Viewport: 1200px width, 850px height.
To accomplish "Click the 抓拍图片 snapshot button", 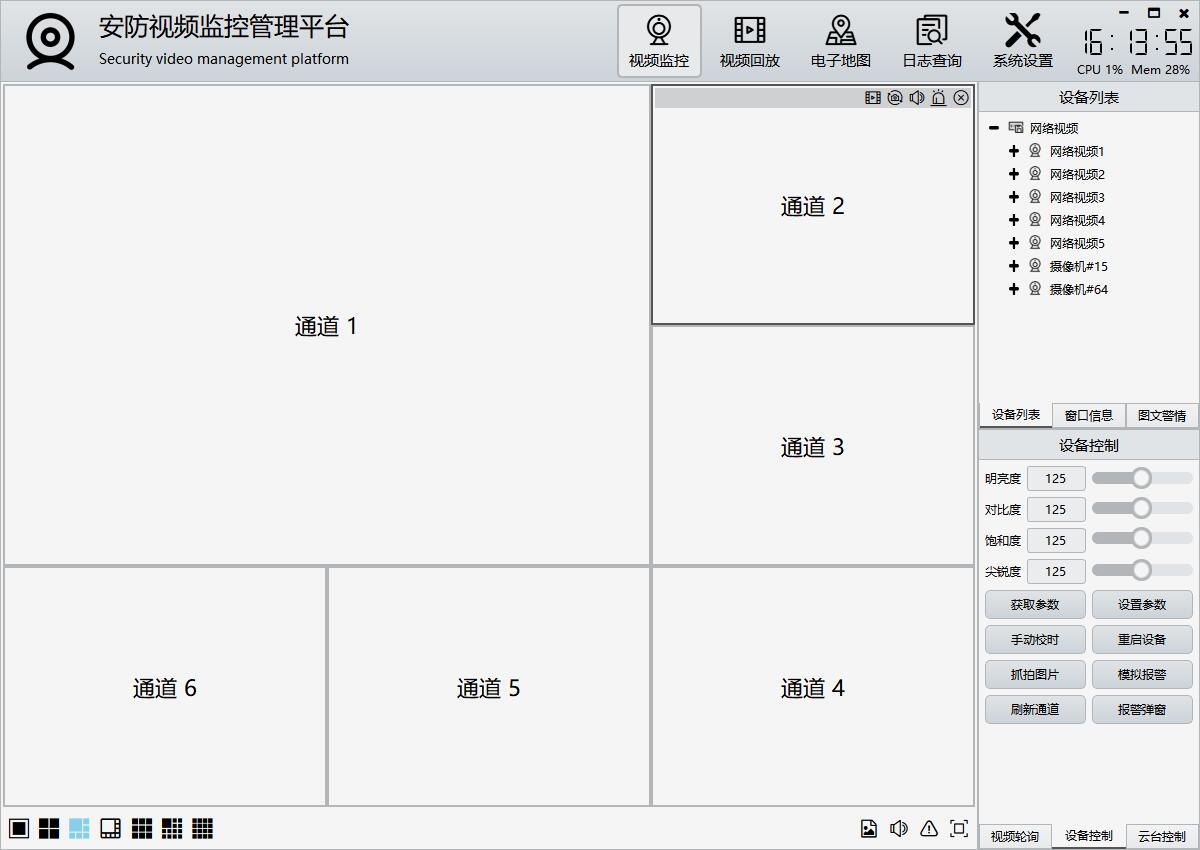I will pyautogui.click(x=1035, y=674).
